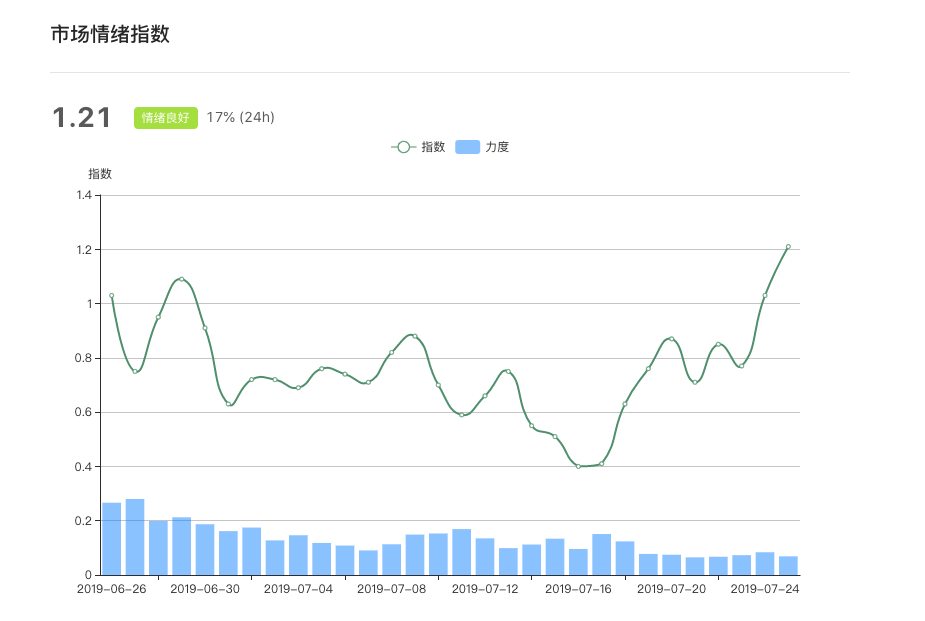Image resolution: width=925 pixels, height=621 pixels.
Task: Click the first blue bar on the left
Action: pos(111,539)
